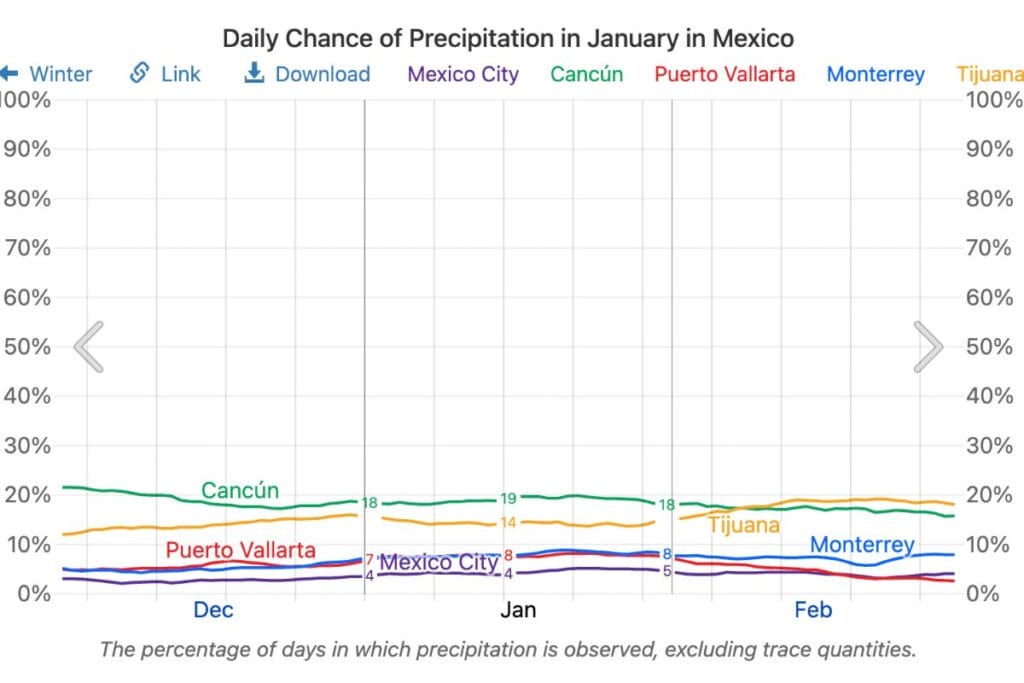Select the Jan month label

point(518,610)
